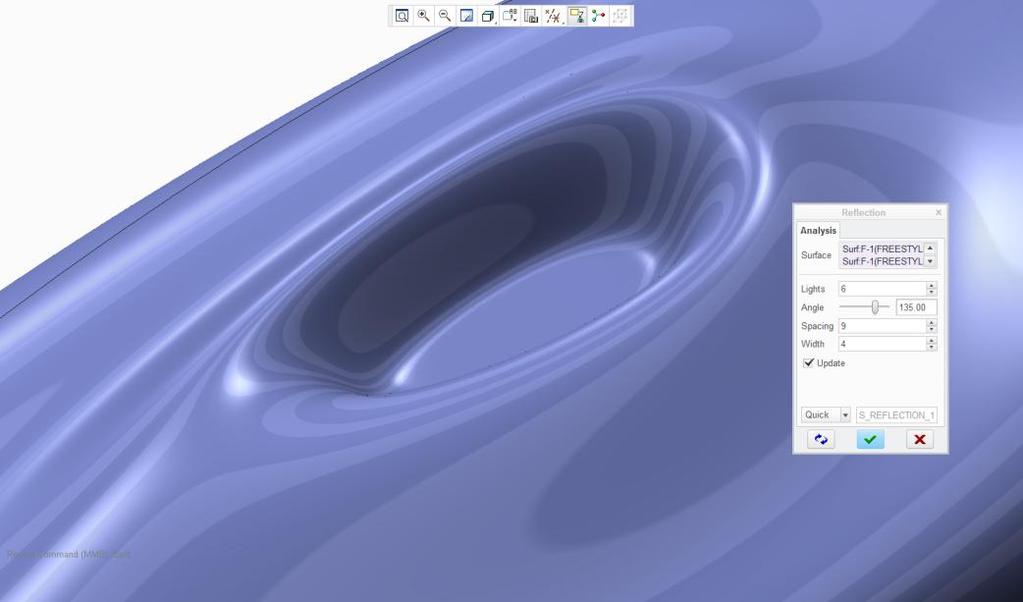Toggle the datum display filters icon
1023x602 pixels.
coord(553,16)
